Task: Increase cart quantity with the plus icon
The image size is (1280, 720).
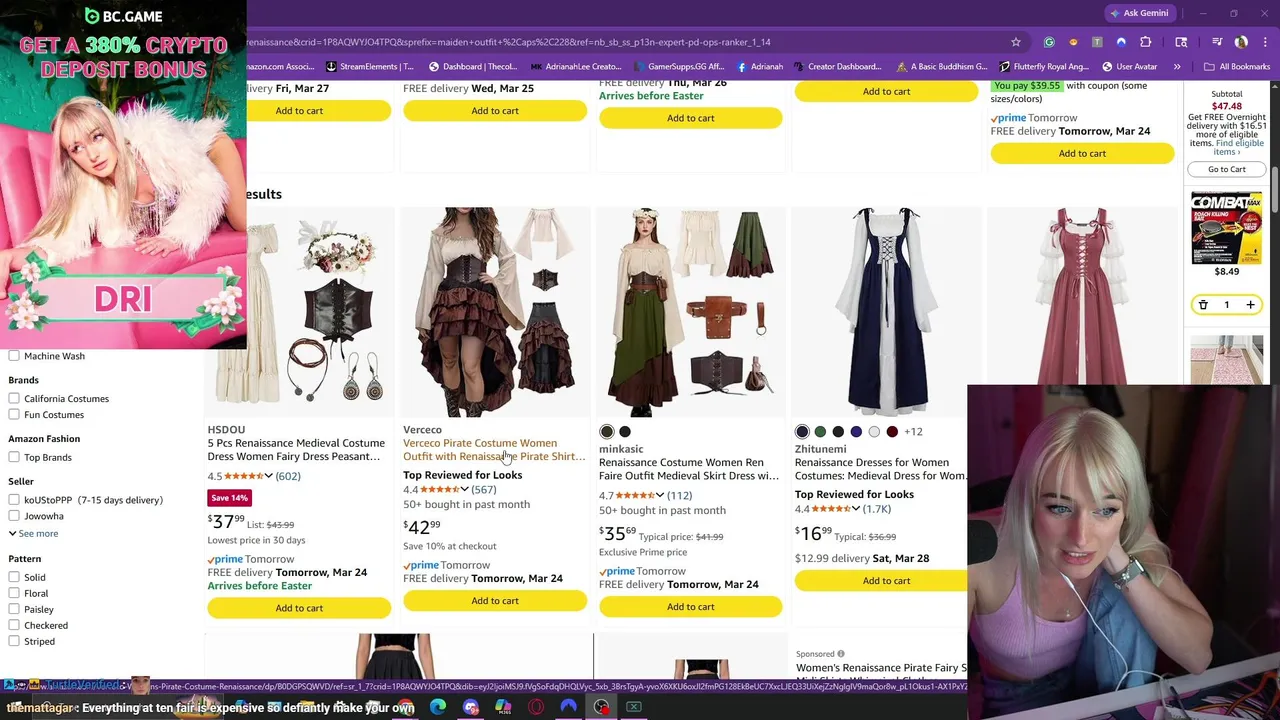Action: 1250,305
